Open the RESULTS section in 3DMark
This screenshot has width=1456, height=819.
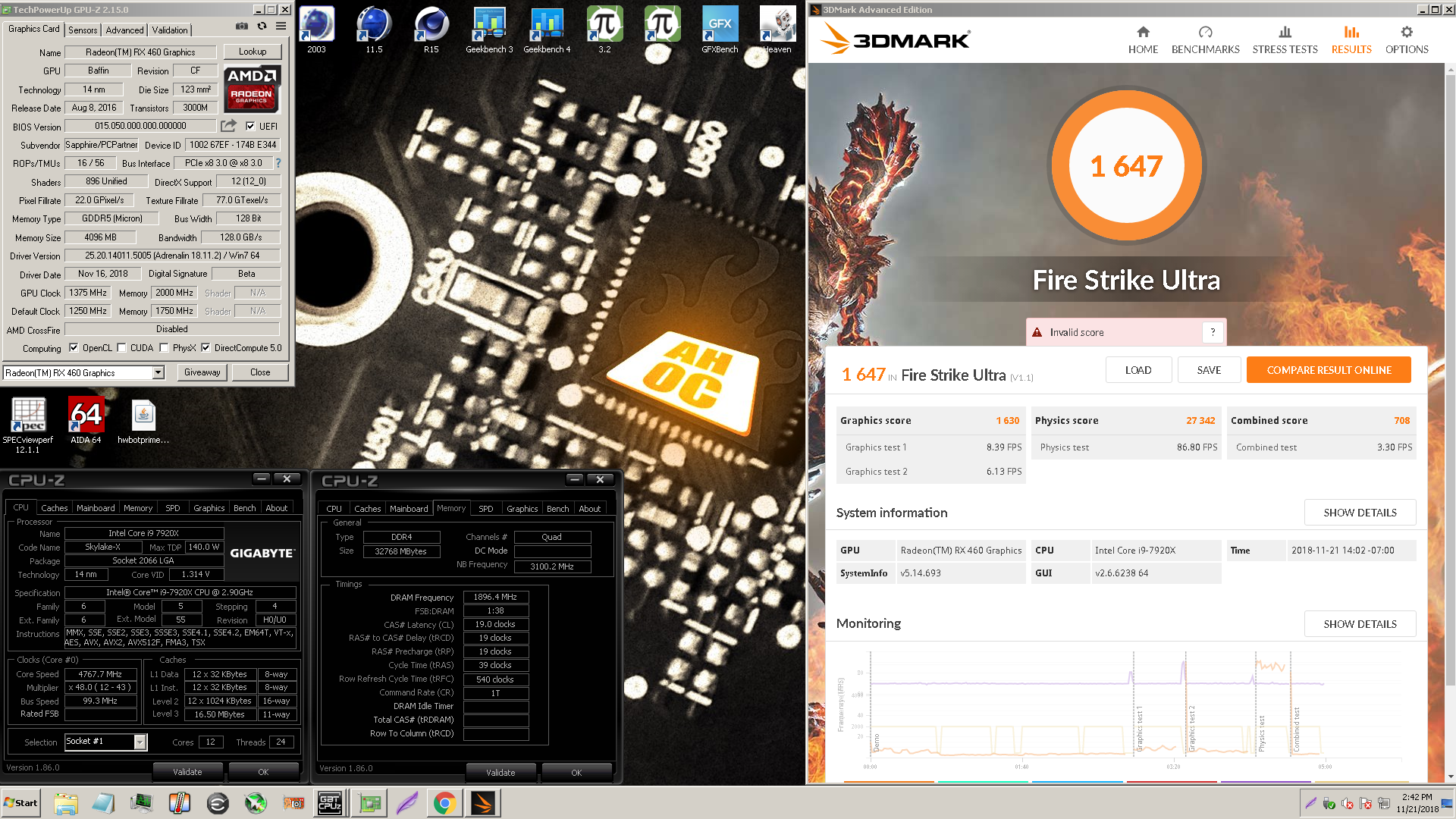click(1351, 40)
